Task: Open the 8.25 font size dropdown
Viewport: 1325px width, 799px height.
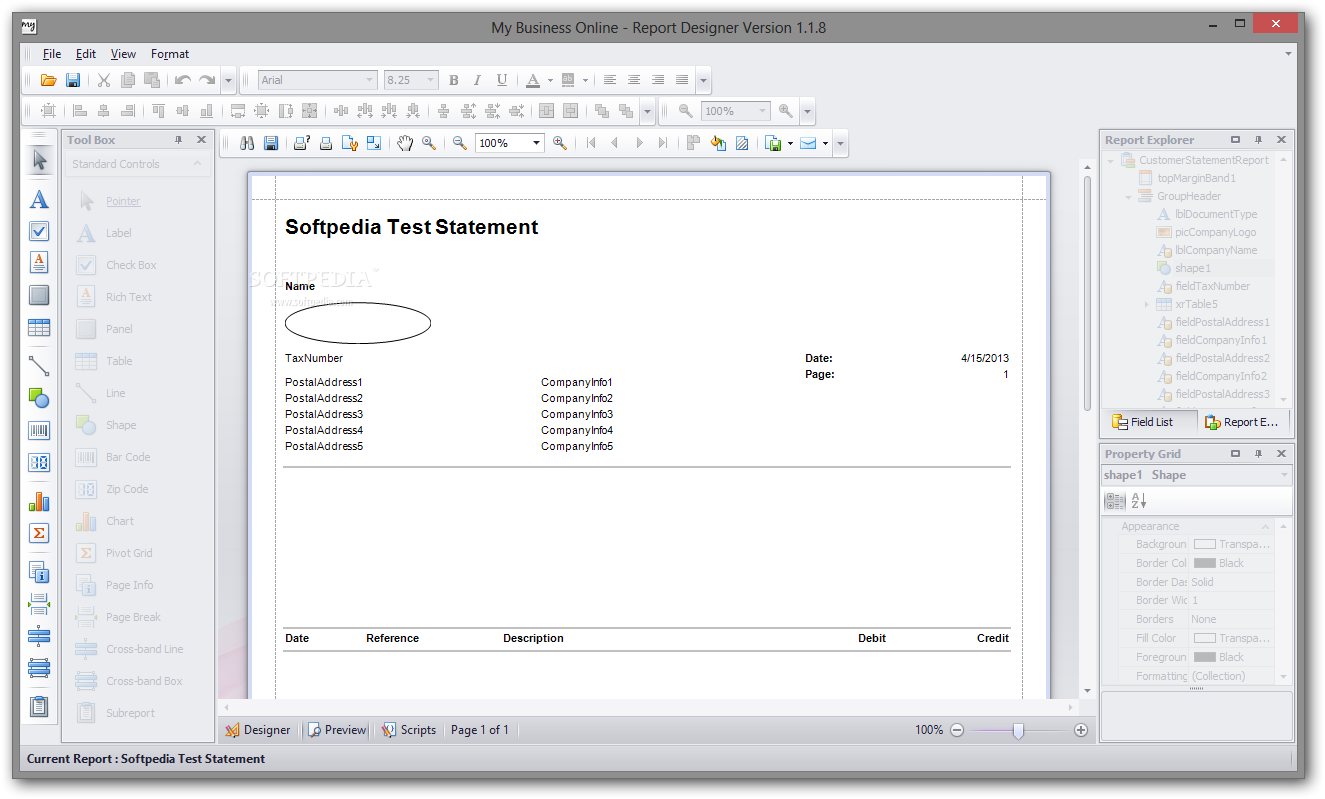Action: (x=431, y=80)
